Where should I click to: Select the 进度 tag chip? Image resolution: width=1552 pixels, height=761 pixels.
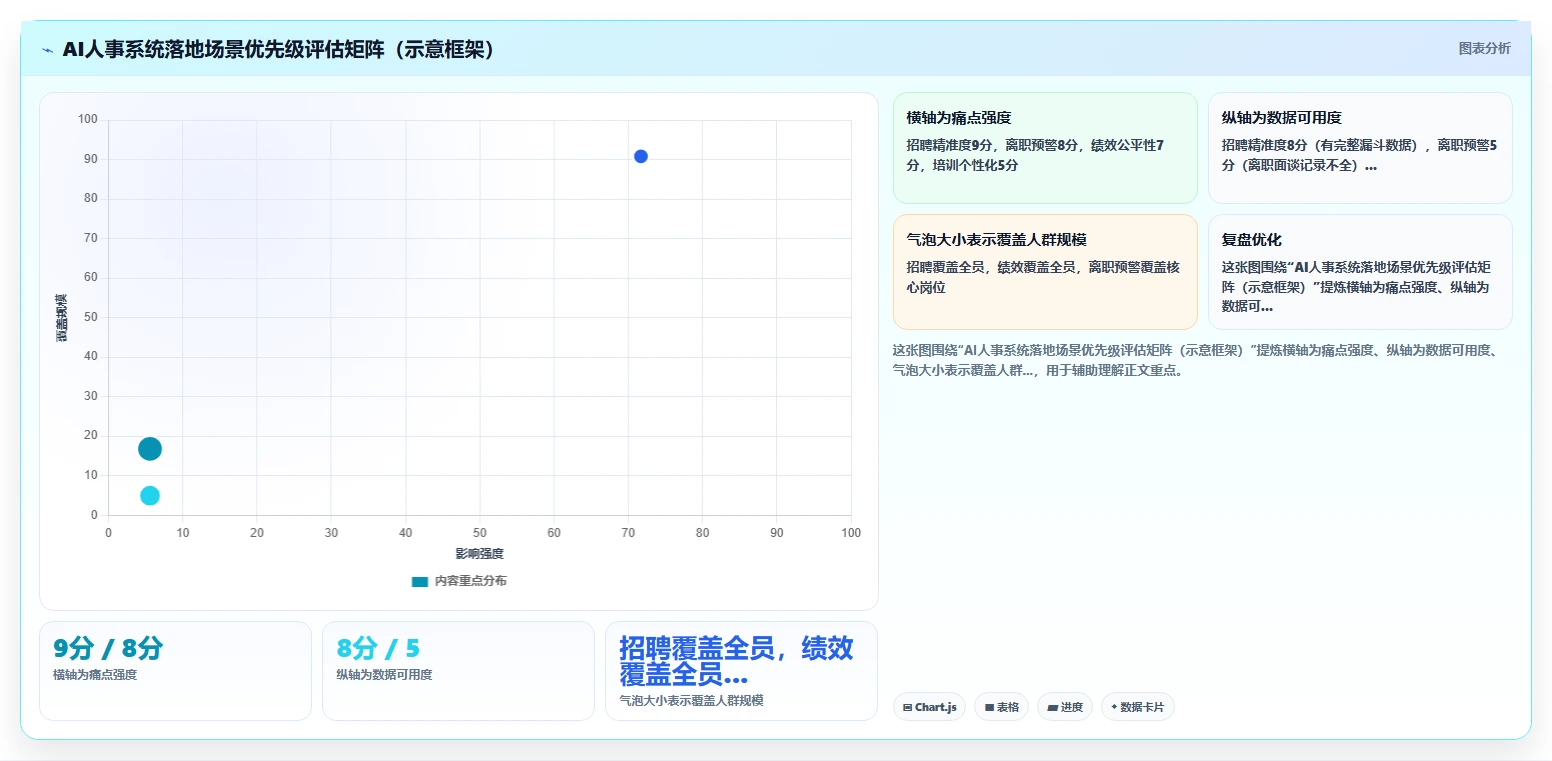[1064, 707]
